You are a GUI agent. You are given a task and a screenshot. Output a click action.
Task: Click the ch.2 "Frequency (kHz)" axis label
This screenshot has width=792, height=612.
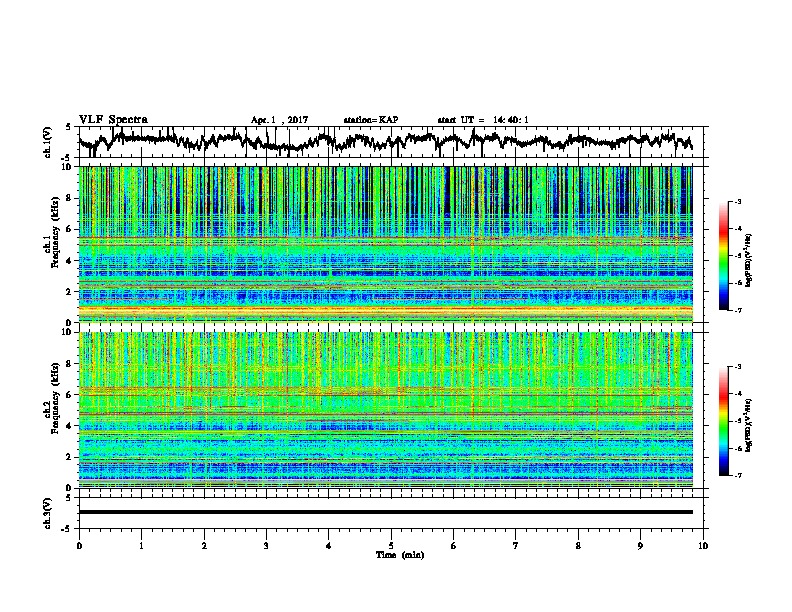[55, 398]
